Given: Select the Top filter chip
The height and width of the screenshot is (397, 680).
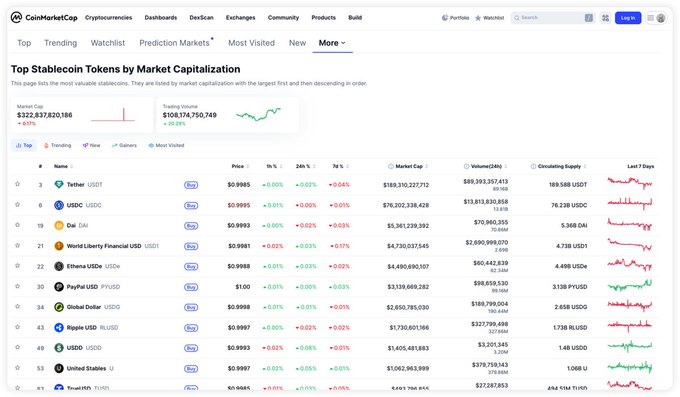Looking at the screenshot, I should tap(24, 146).
